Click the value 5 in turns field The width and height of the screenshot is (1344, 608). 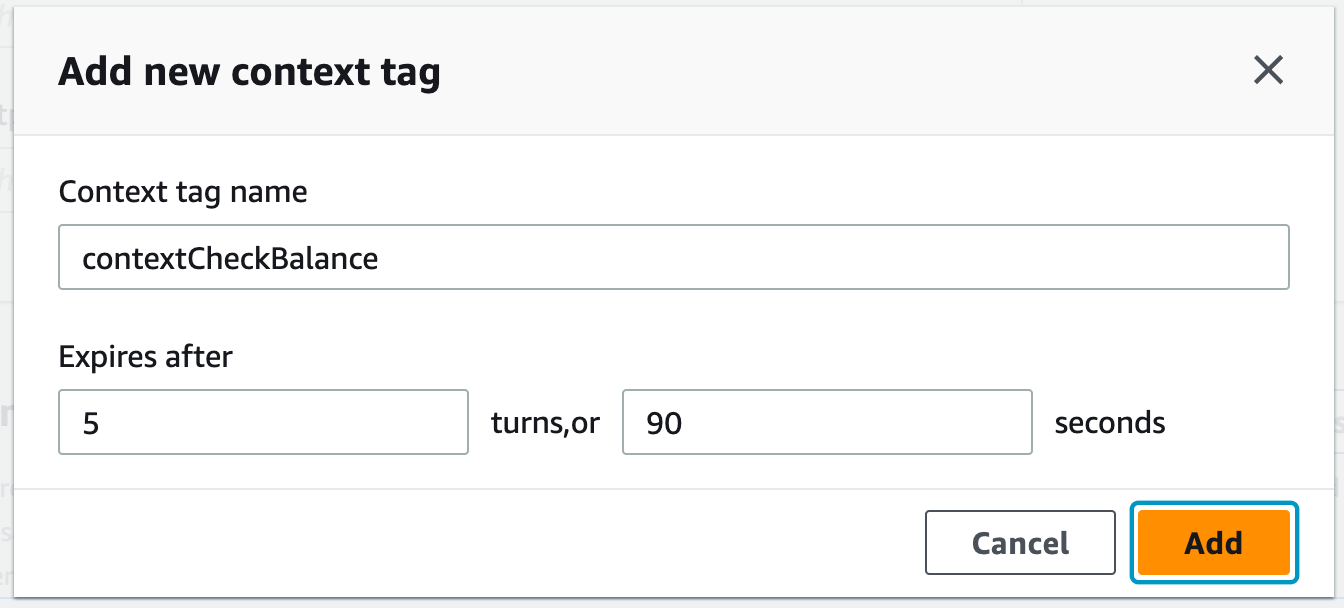tap(91, 424)
